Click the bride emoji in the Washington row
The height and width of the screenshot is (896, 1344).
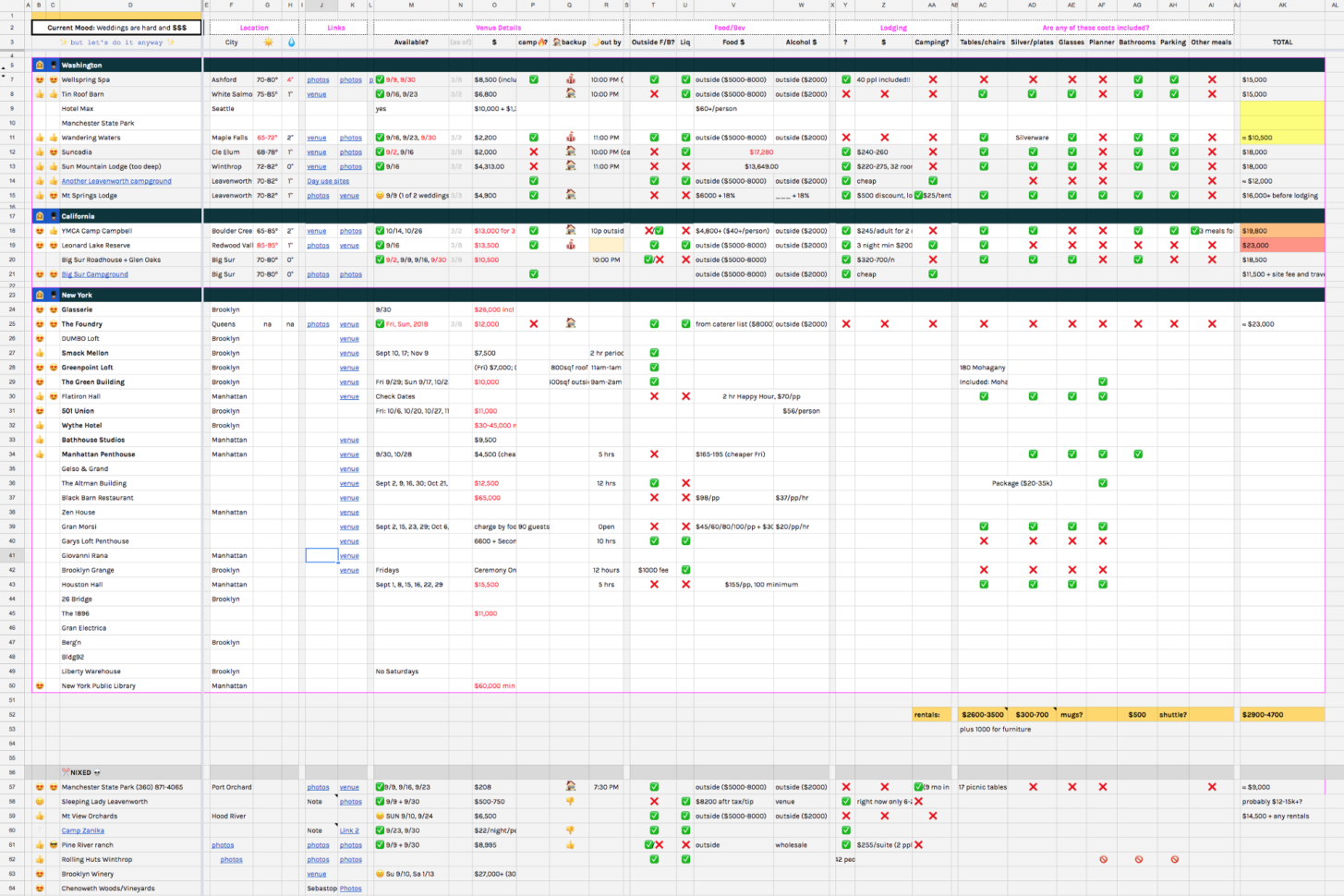coord(40,66)
